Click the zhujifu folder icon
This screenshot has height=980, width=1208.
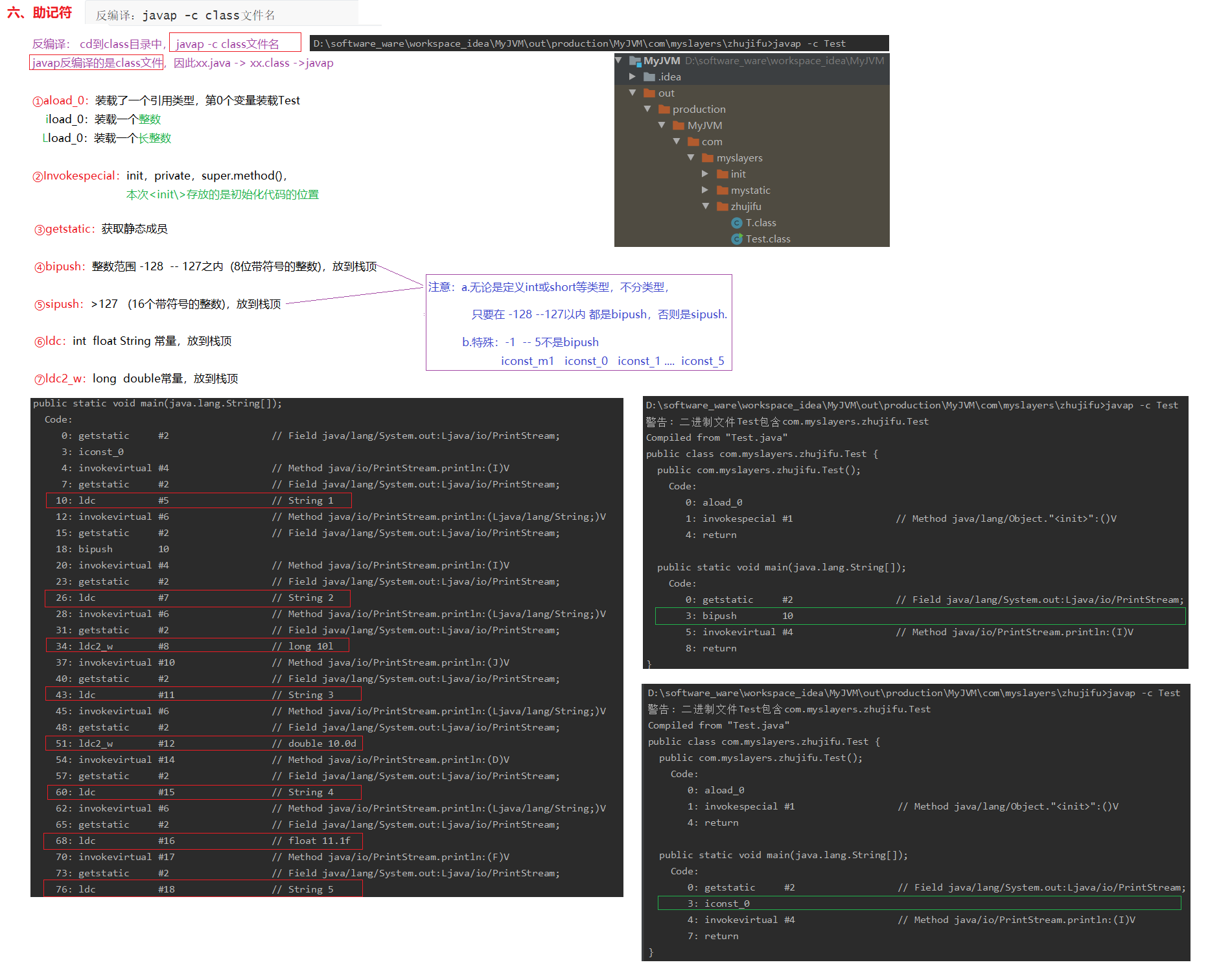coord(723,207)
